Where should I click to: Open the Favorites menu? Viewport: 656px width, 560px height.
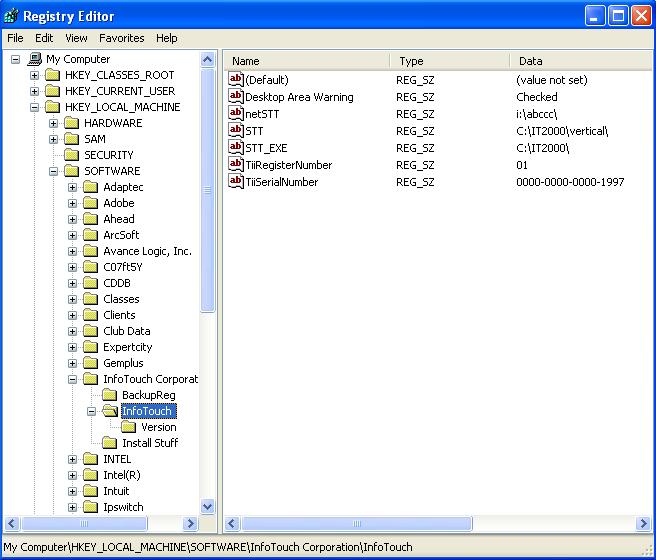tap(122, 38)
